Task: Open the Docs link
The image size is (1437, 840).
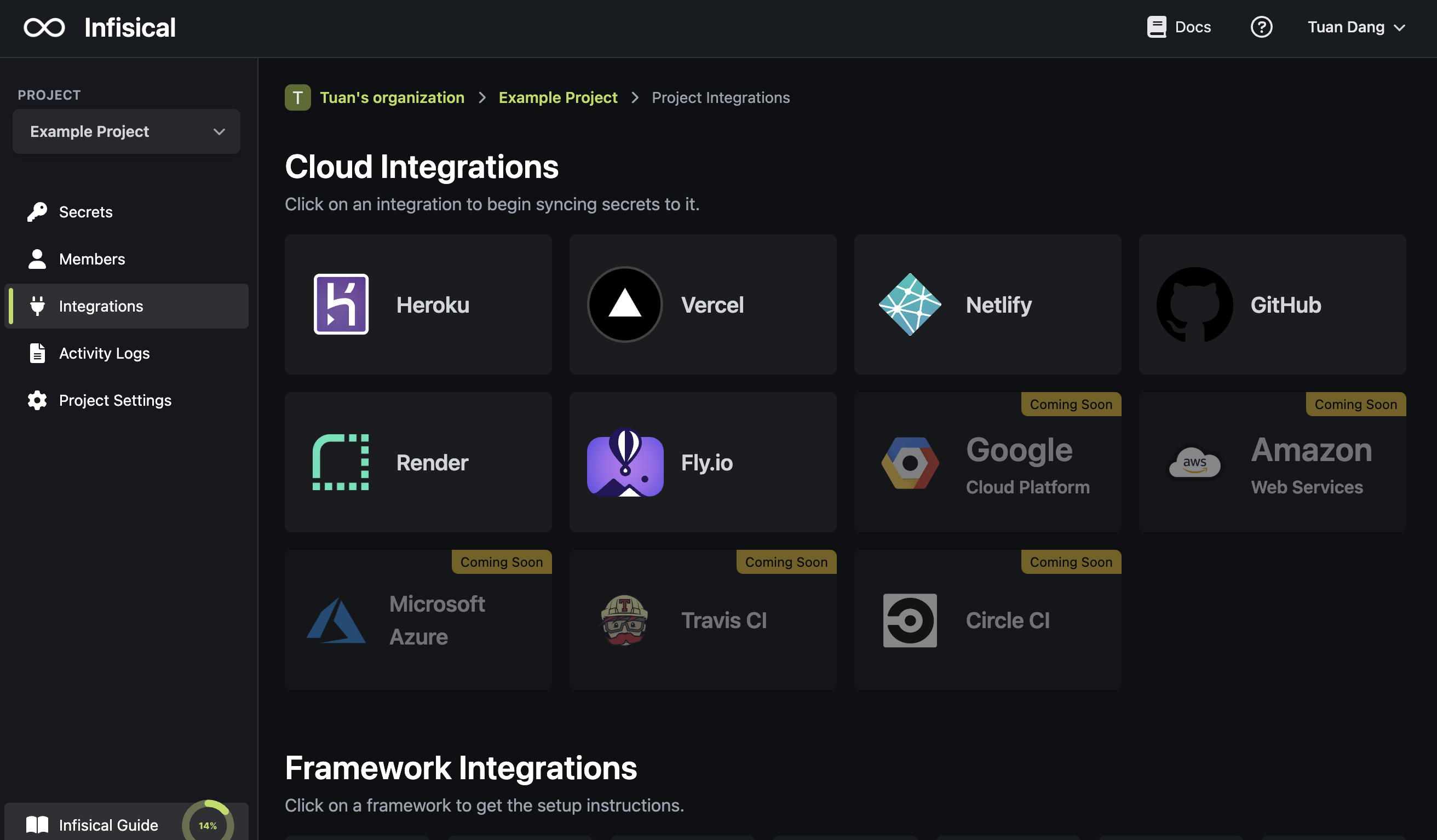Action: pos(1179,27)
